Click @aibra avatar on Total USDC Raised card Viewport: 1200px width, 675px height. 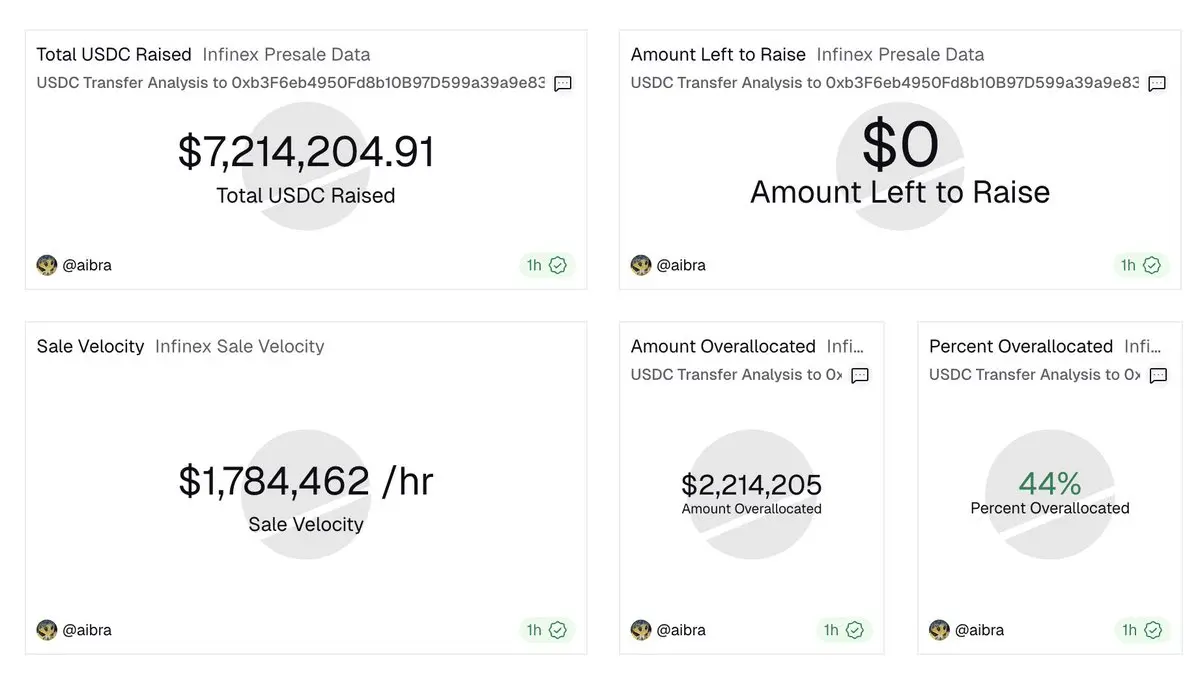47,265
